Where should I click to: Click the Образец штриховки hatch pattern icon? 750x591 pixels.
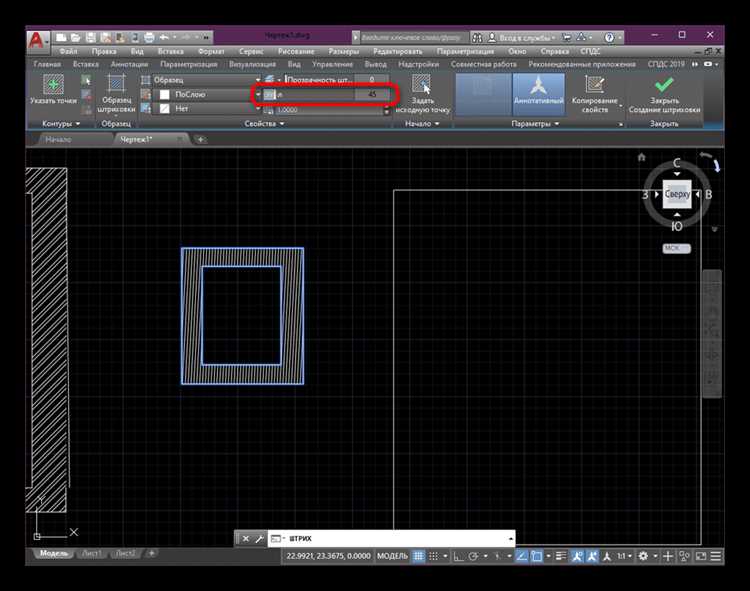(x=116, y=84)
